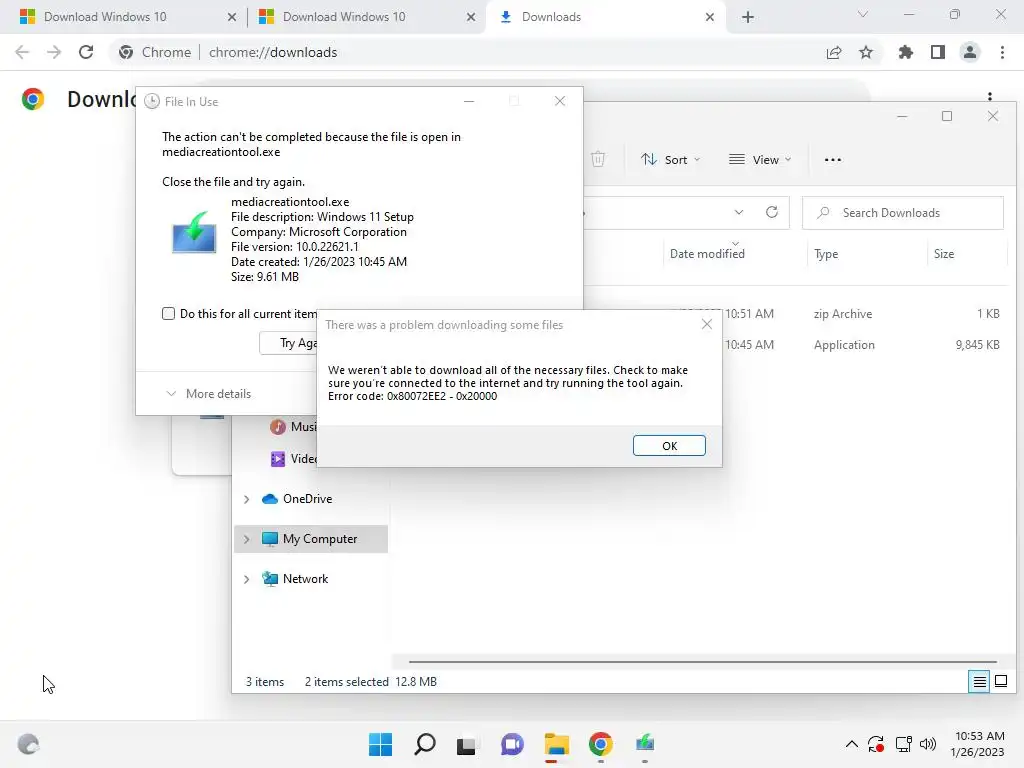
Task: Switch to Chrome from taskbar
Action: [600, 744]
